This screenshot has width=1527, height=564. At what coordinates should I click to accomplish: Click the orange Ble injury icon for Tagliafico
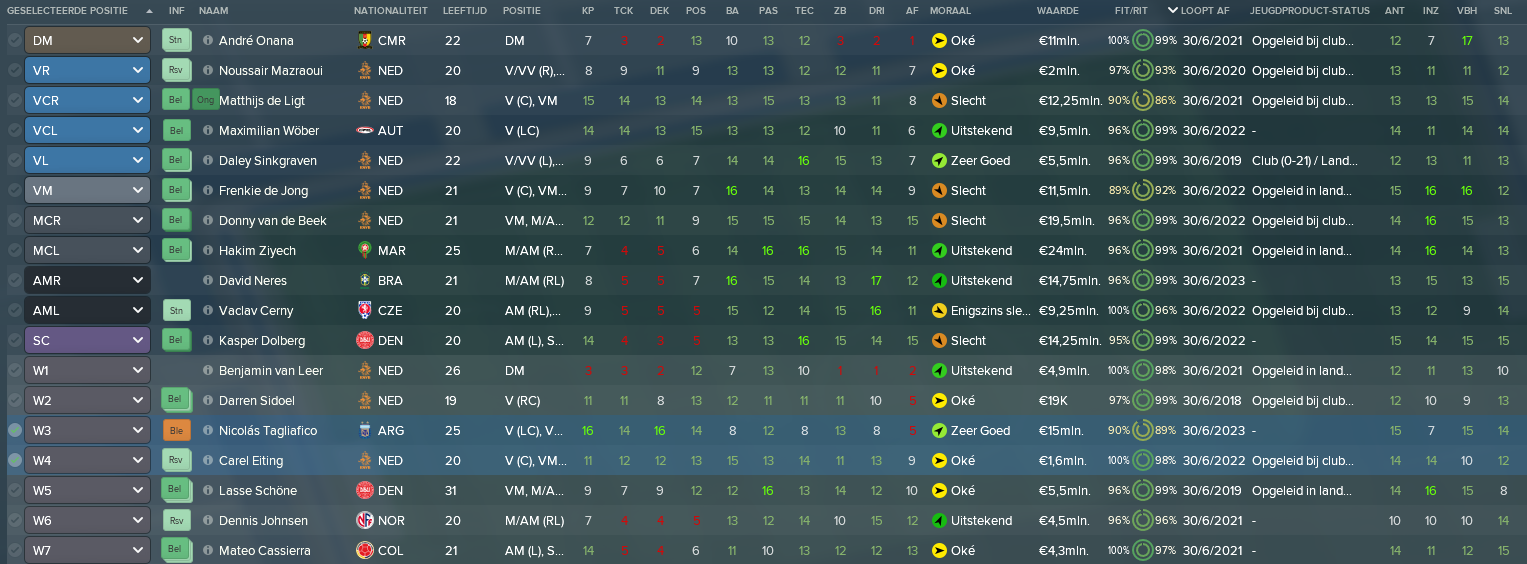pos(176,431)
